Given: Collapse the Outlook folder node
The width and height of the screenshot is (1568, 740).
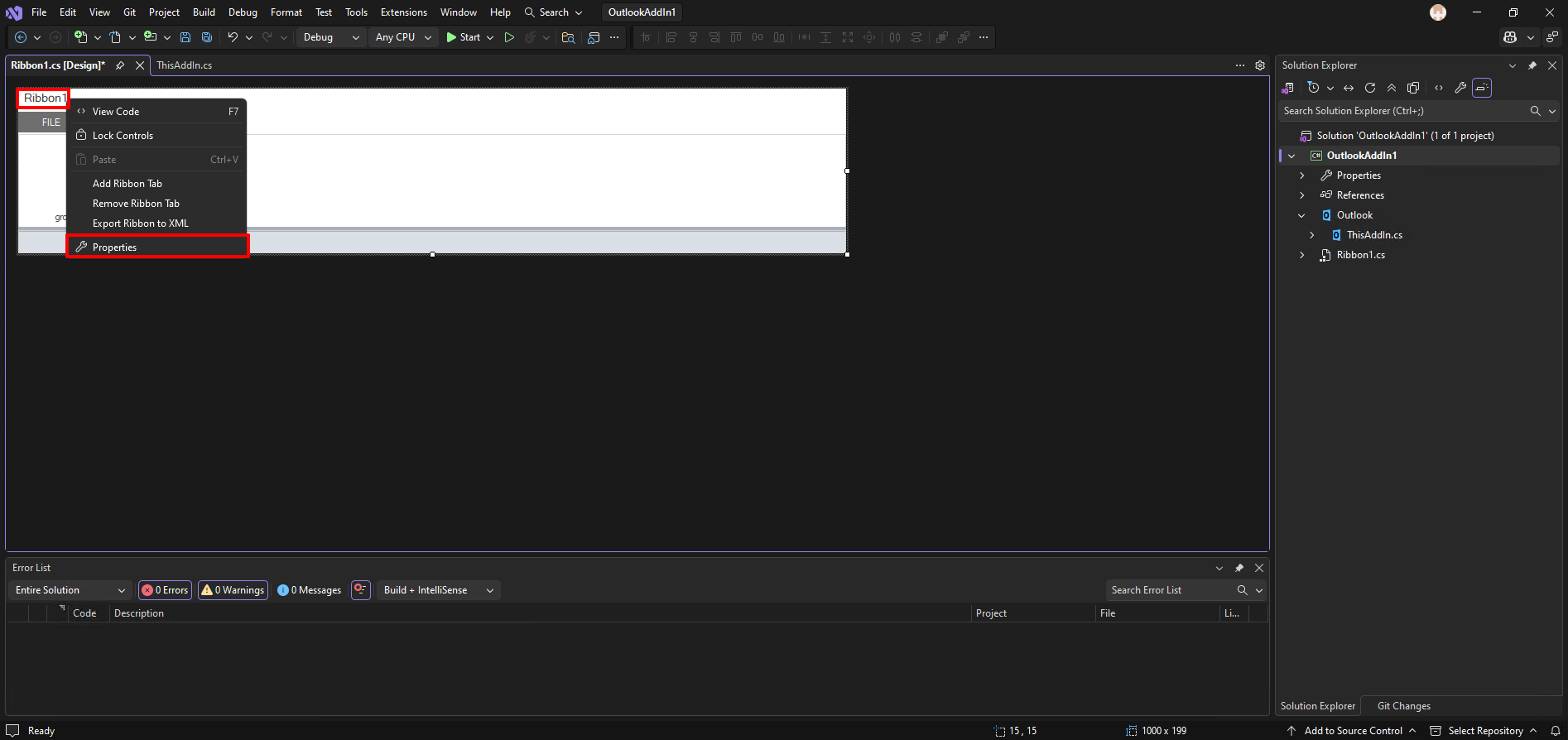Looking at the screenshot, I should 1302,215.
